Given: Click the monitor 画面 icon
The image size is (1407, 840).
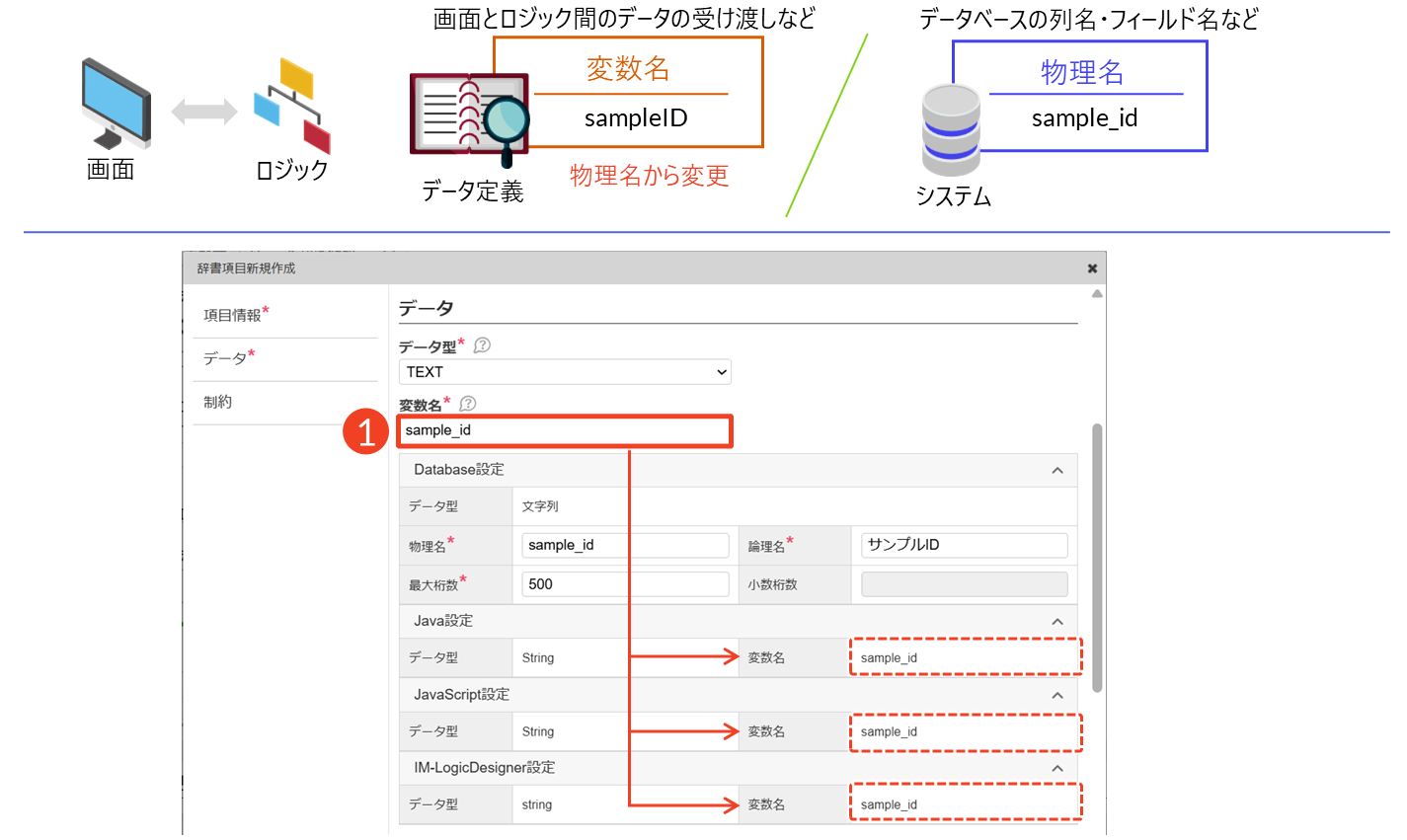Looking at the screenshot, I should coord(117,104).
